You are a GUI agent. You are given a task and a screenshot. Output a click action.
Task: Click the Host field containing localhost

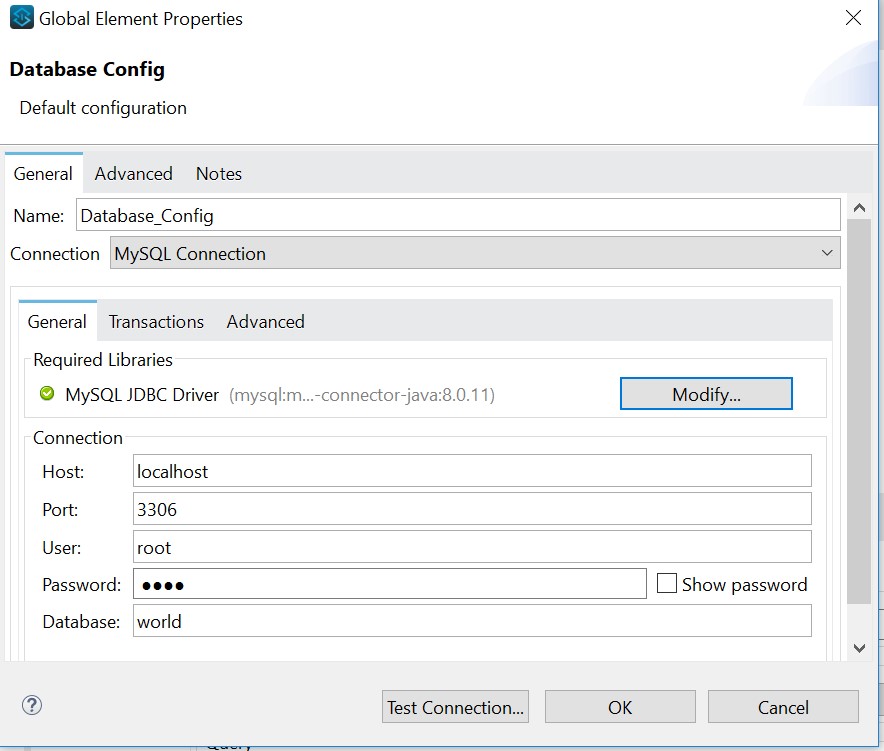(472, 471)
